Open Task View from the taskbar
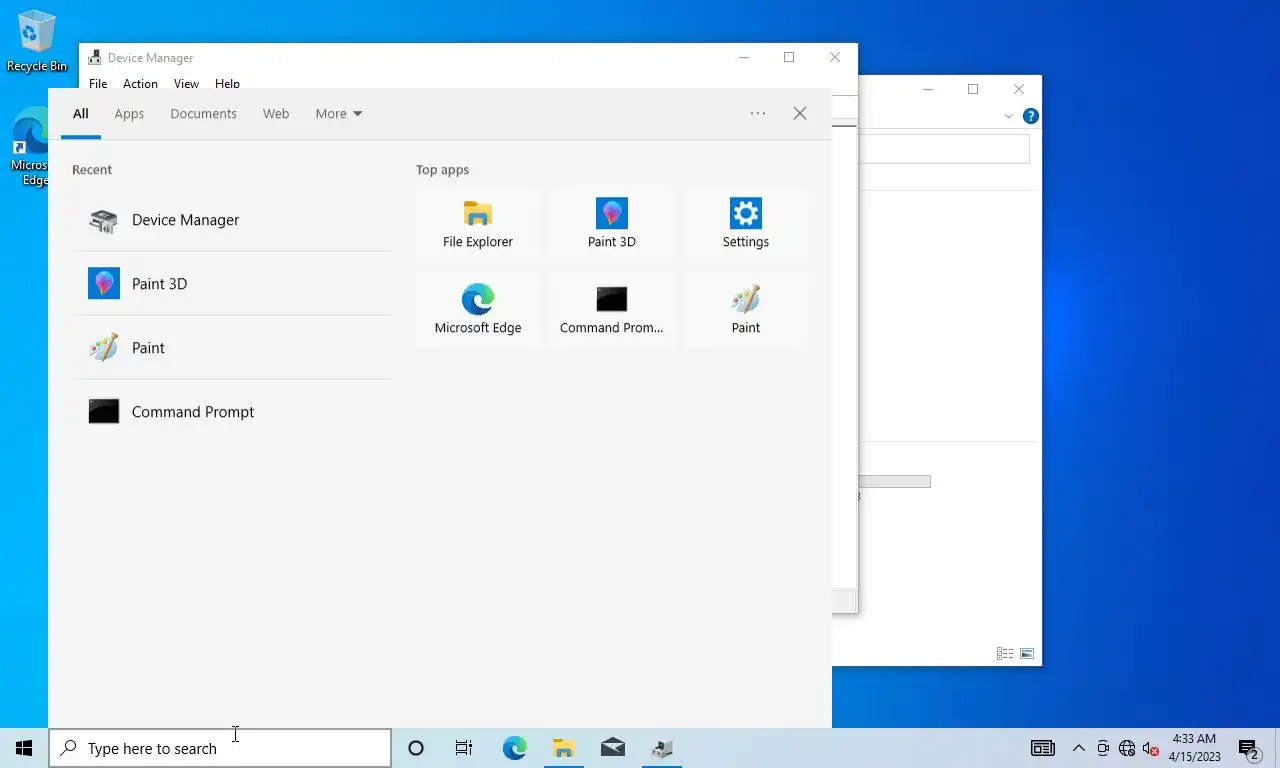Viewport: 1280px width, 768px height. tap(464, 748)
